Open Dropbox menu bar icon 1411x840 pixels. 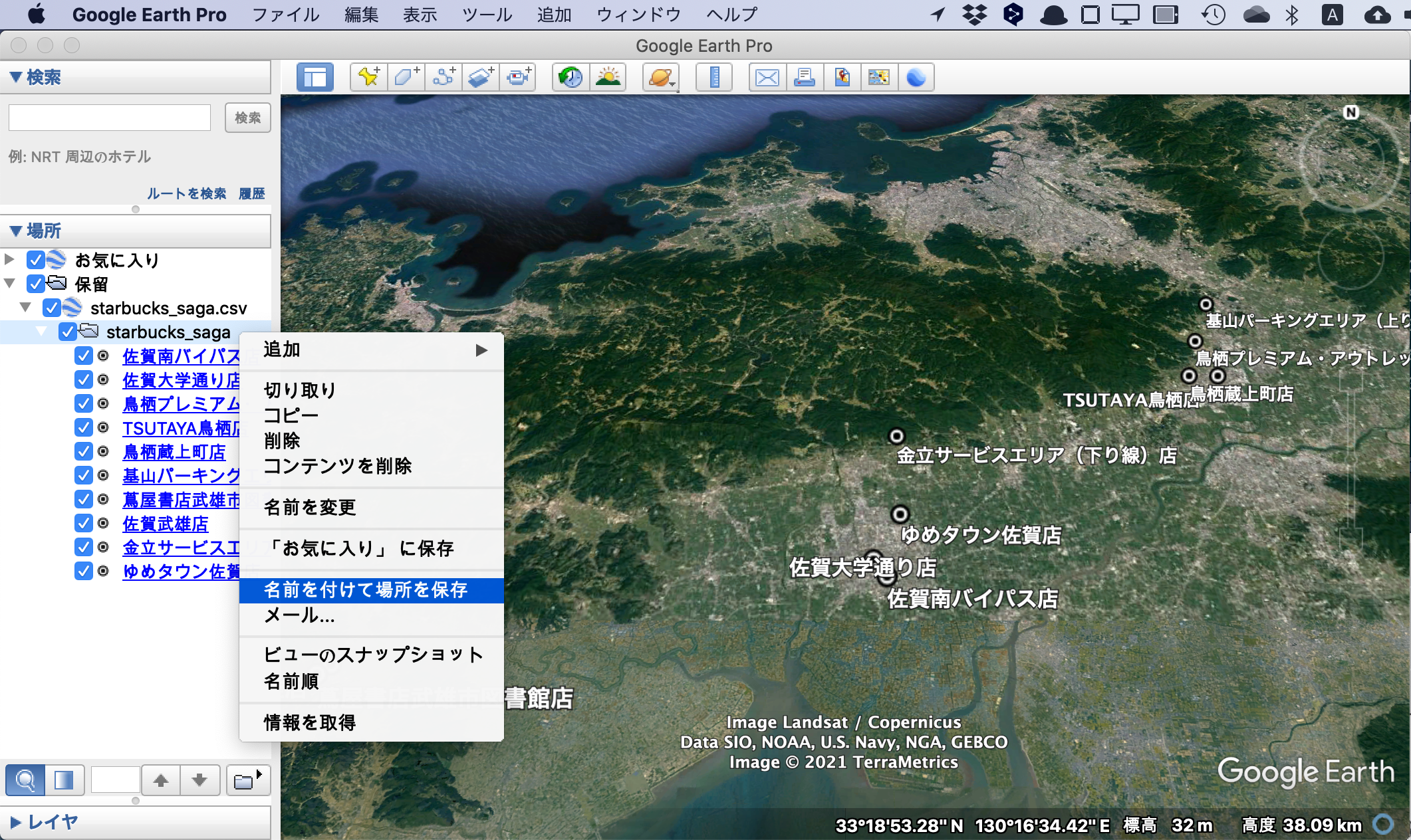(x=975, y=15)
